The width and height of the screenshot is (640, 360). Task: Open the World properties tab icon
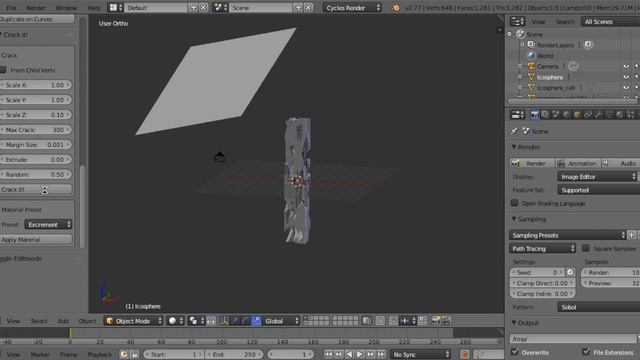tap(566, 115)
